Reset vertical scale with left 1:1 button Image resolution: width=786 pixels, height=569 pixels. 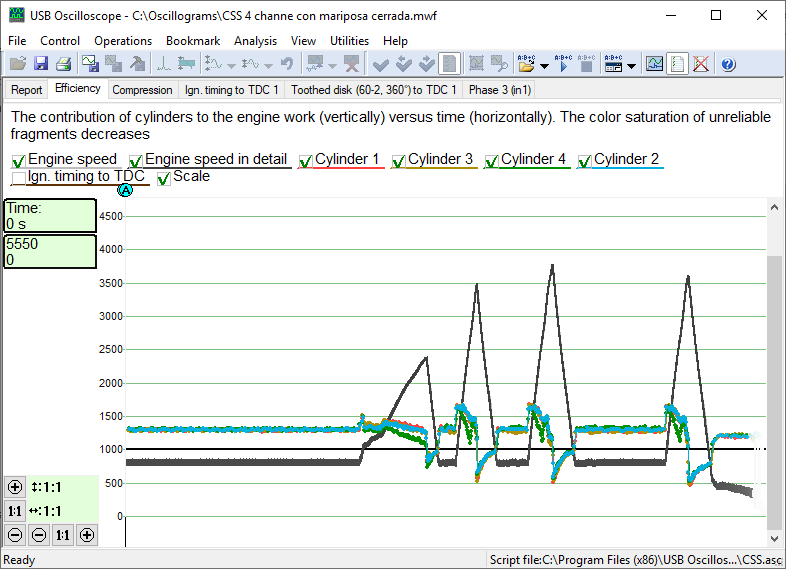[x=15, y=511]
